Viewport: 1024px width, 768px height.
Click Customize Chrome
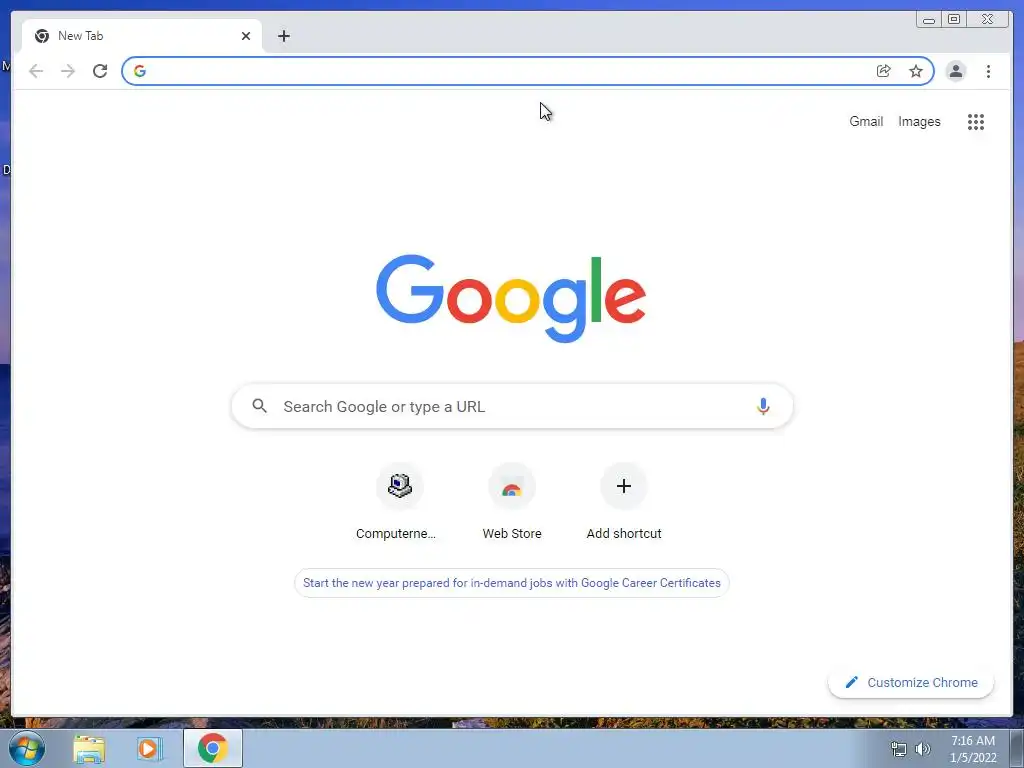pyautogui.click(x=911, y=682)
